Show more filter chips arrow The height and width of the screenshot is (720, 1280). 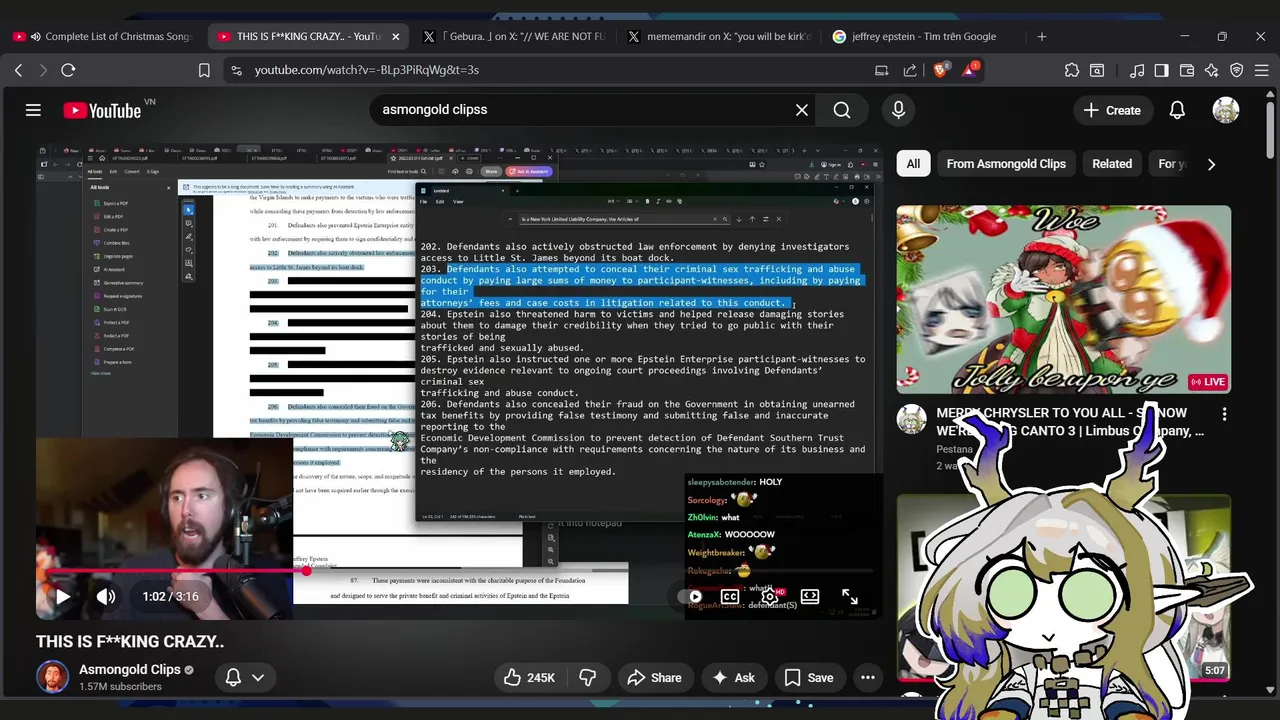point(1211,164)
